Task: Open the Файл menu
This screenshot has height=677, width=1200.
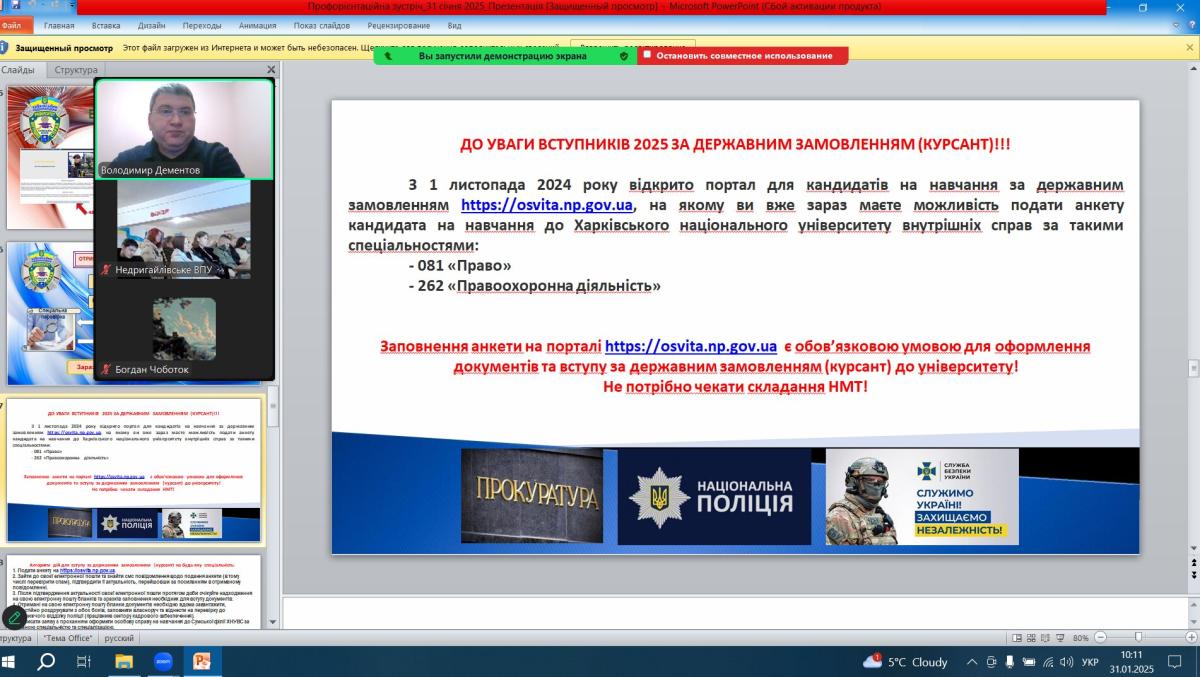Action: coord(14,25)
